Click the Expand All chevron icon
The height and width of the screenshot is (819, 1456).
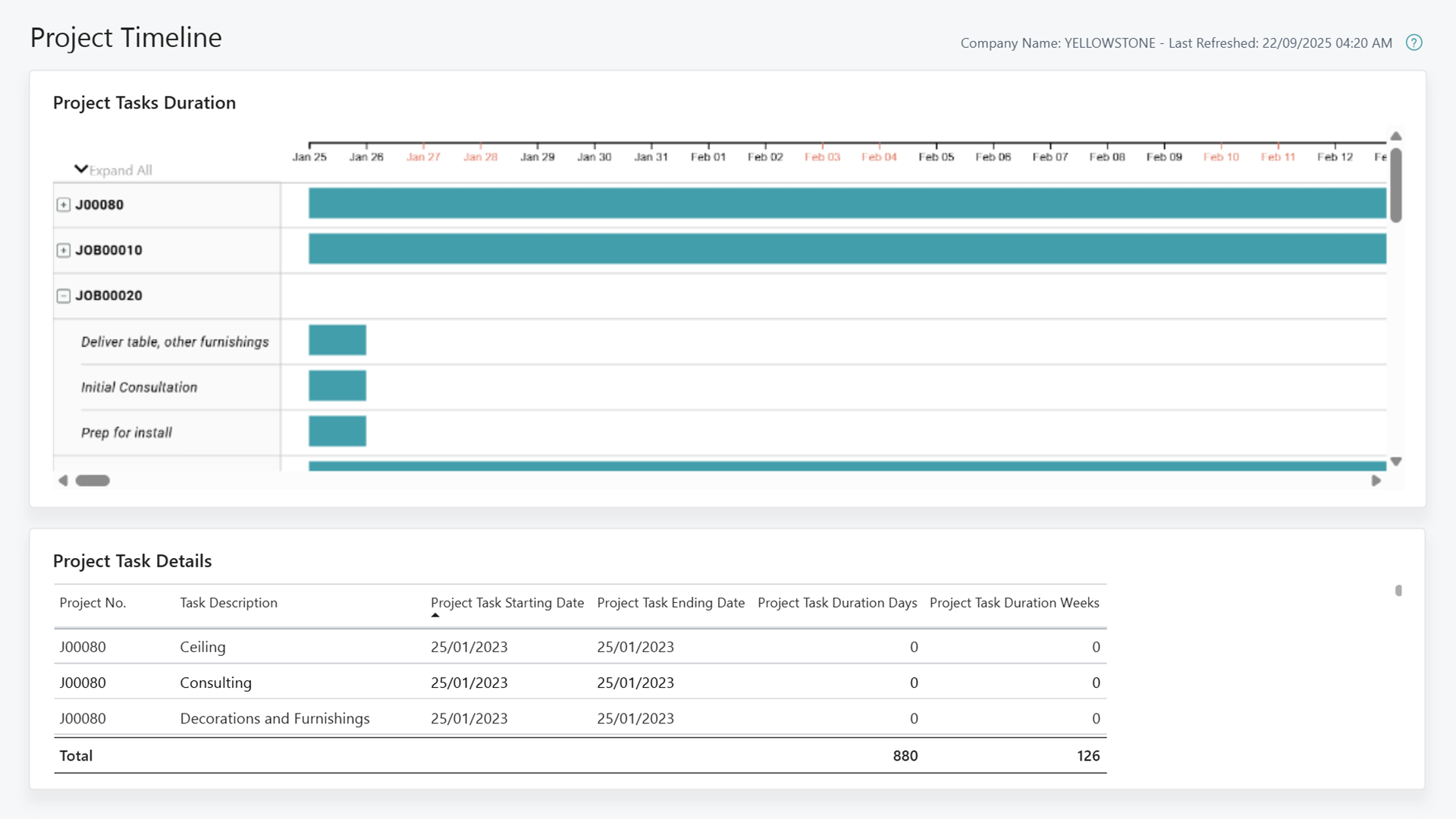point(81,168)
